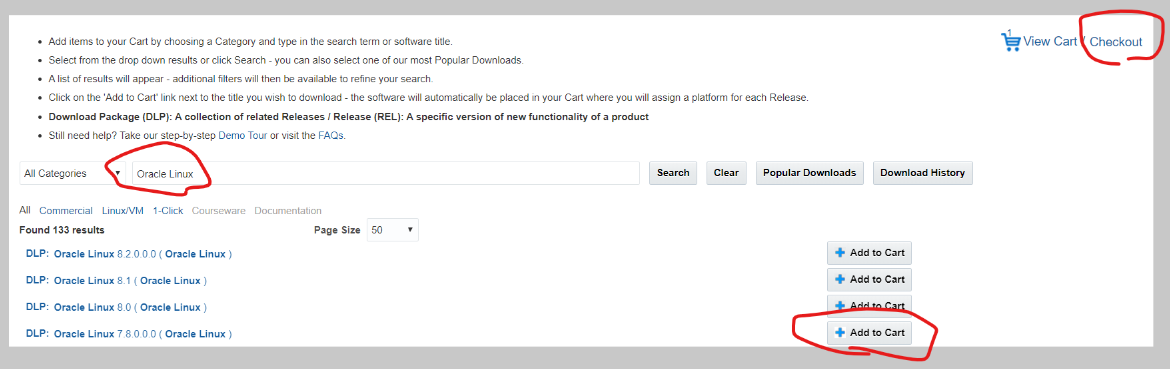The image size is (1170, 369).
Task: Open the Demo Tour link
Action: point(244,136)
